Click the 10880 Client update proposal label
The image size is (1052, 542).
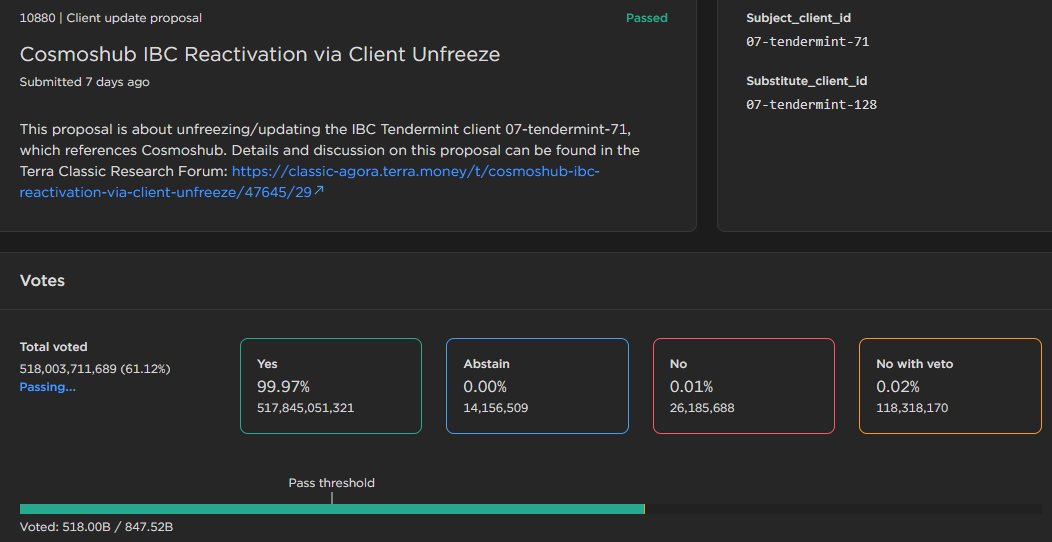tap(111, 18)
